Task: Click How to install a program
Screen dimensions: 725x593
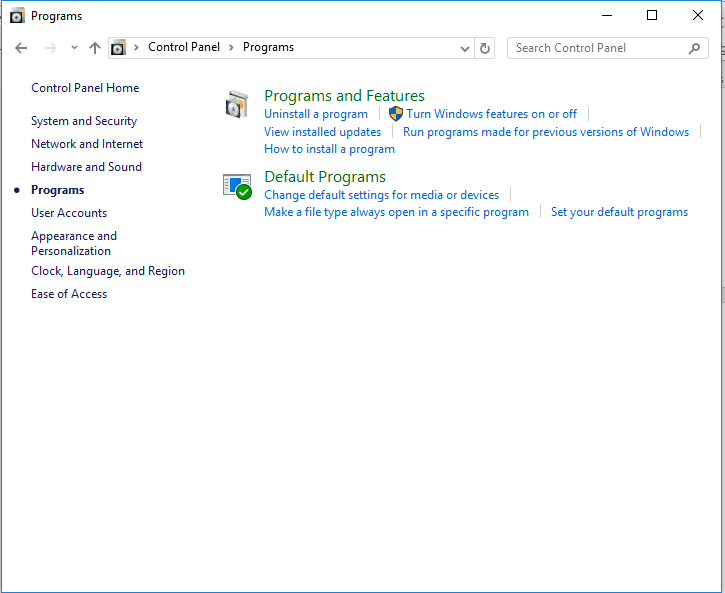Action: 329,149
